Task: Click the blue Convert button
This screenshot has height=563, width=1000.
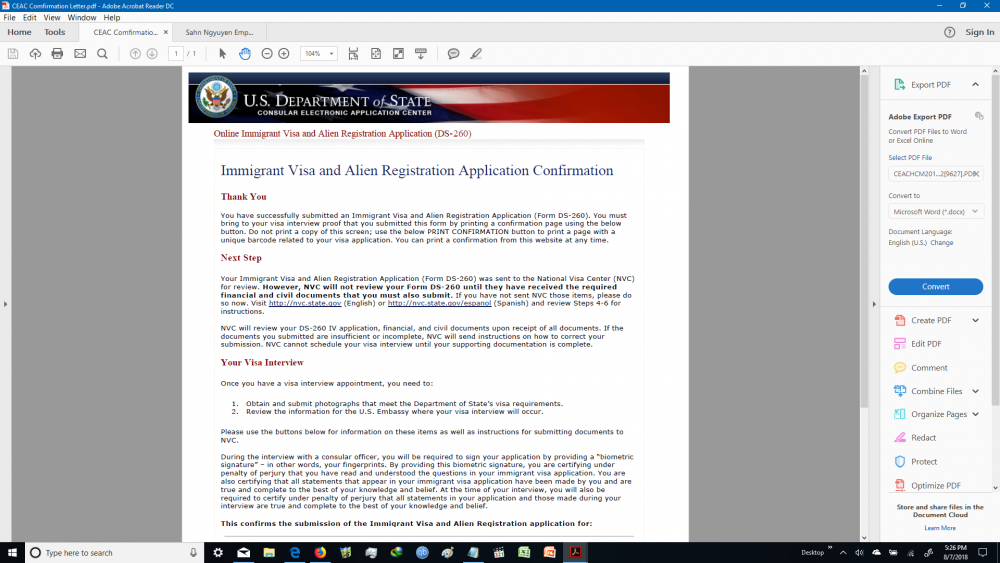Action: click(936, 287)
